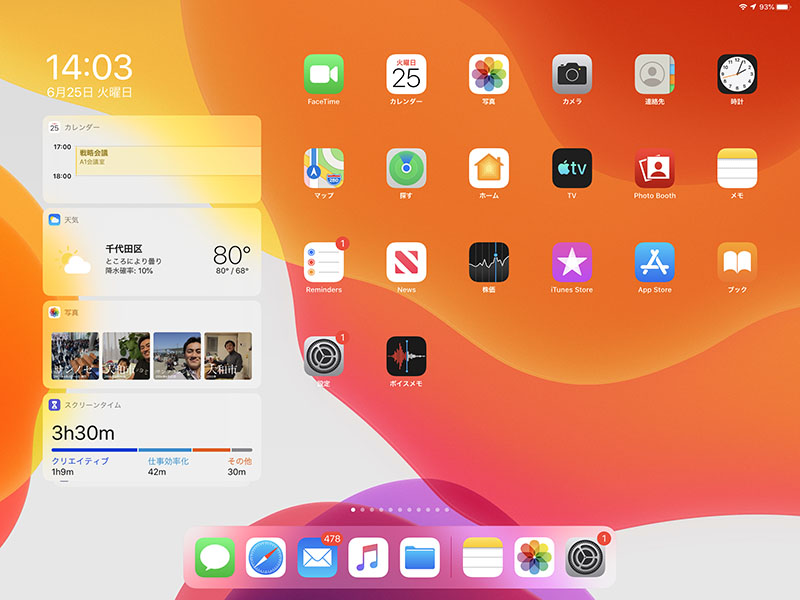Open Settings in the home grid
The width and height of the screenshot is (800, 600).
pos(323,356)
